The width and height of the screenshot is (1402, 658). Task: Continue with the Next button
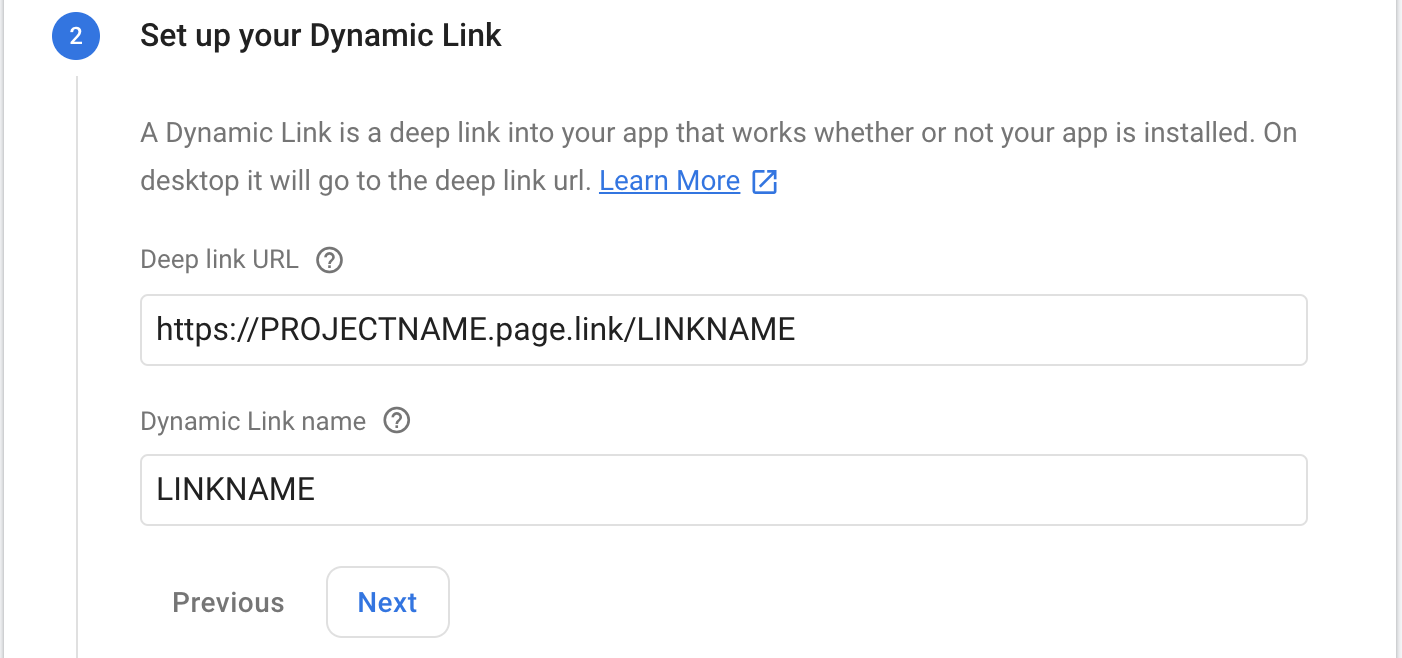388,603
